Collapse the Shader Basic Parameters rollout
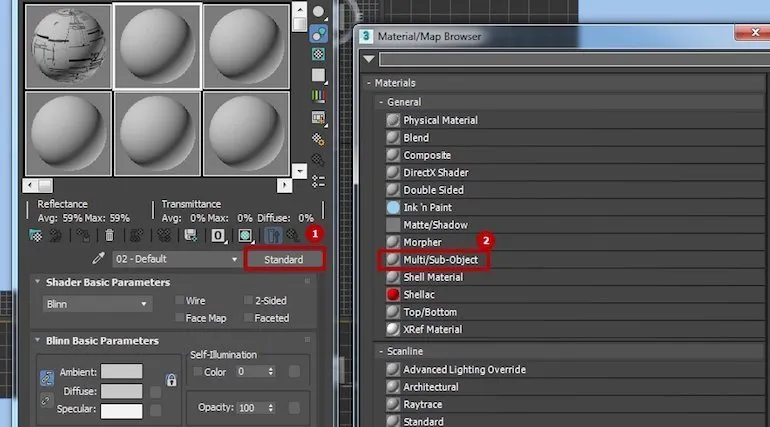Viewport: 770px width, 427px height. click(x=38, y=282)
